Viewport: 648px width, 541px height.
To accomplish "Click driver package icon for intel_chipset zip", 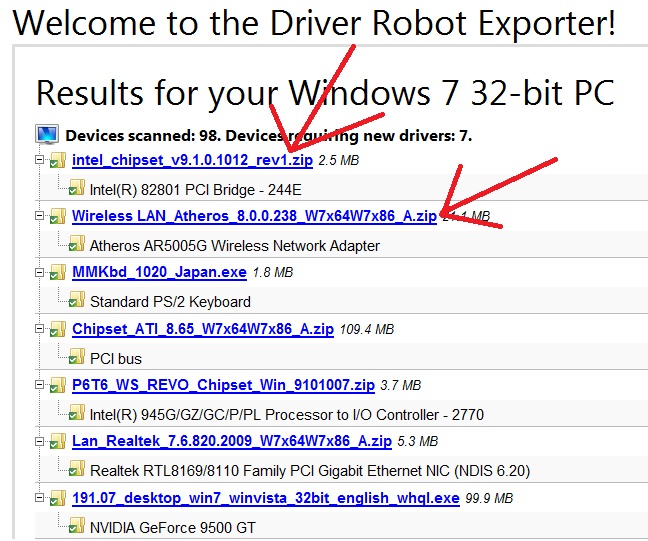I will click(58, 160).
